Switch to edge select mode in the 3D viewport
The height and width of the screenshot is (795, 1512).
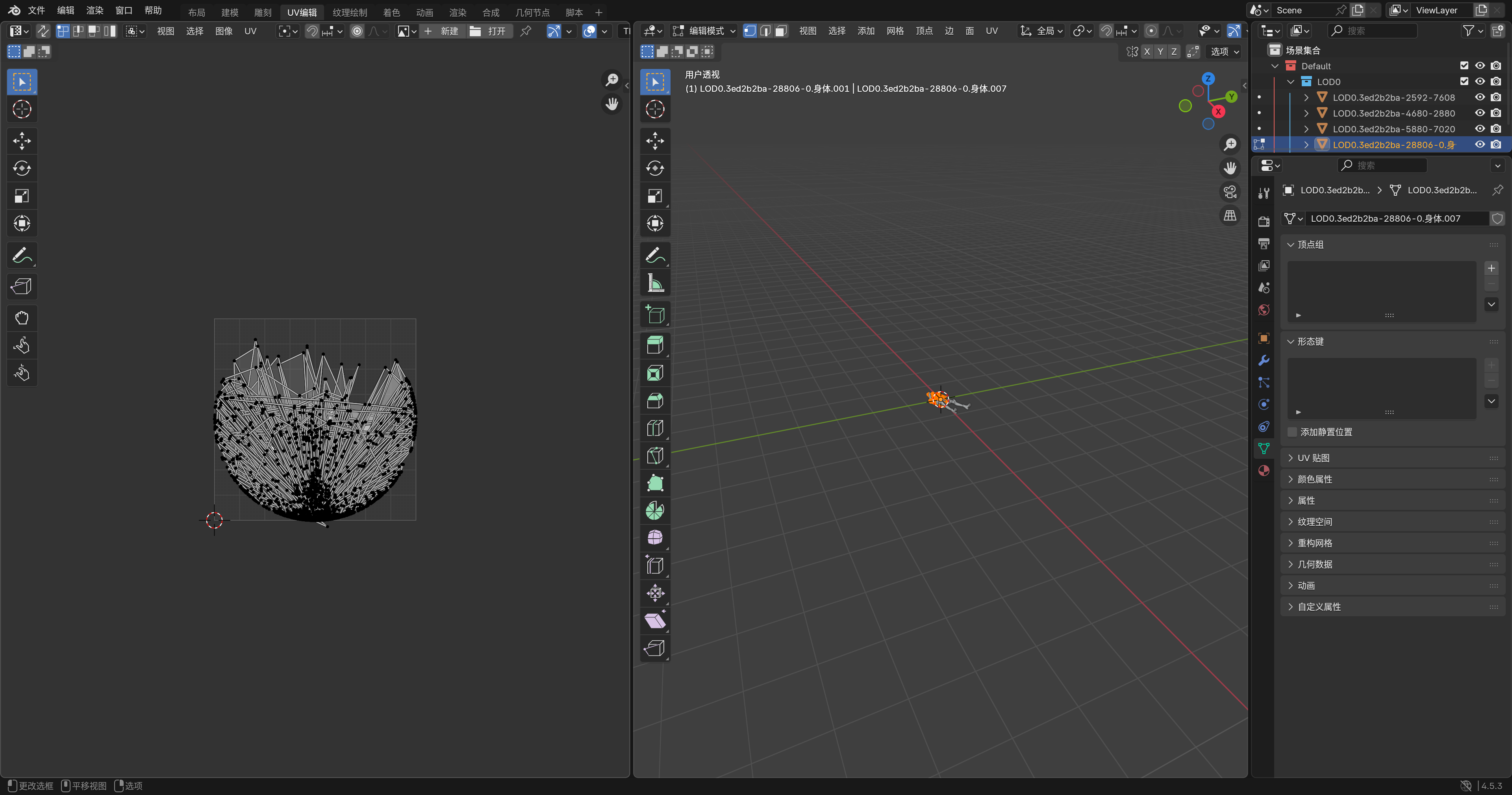[765, 31]
